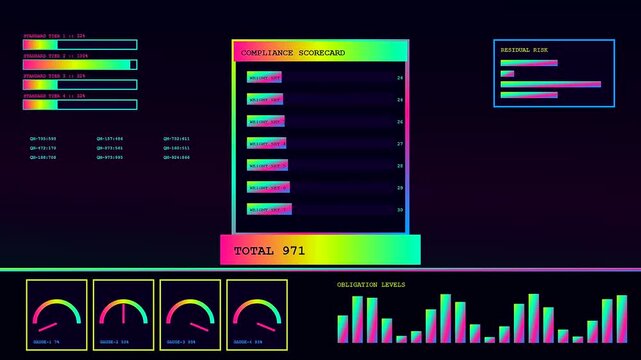Select the scorecard value 28
This screenshot has width=641, height=360.
(400, 166)
